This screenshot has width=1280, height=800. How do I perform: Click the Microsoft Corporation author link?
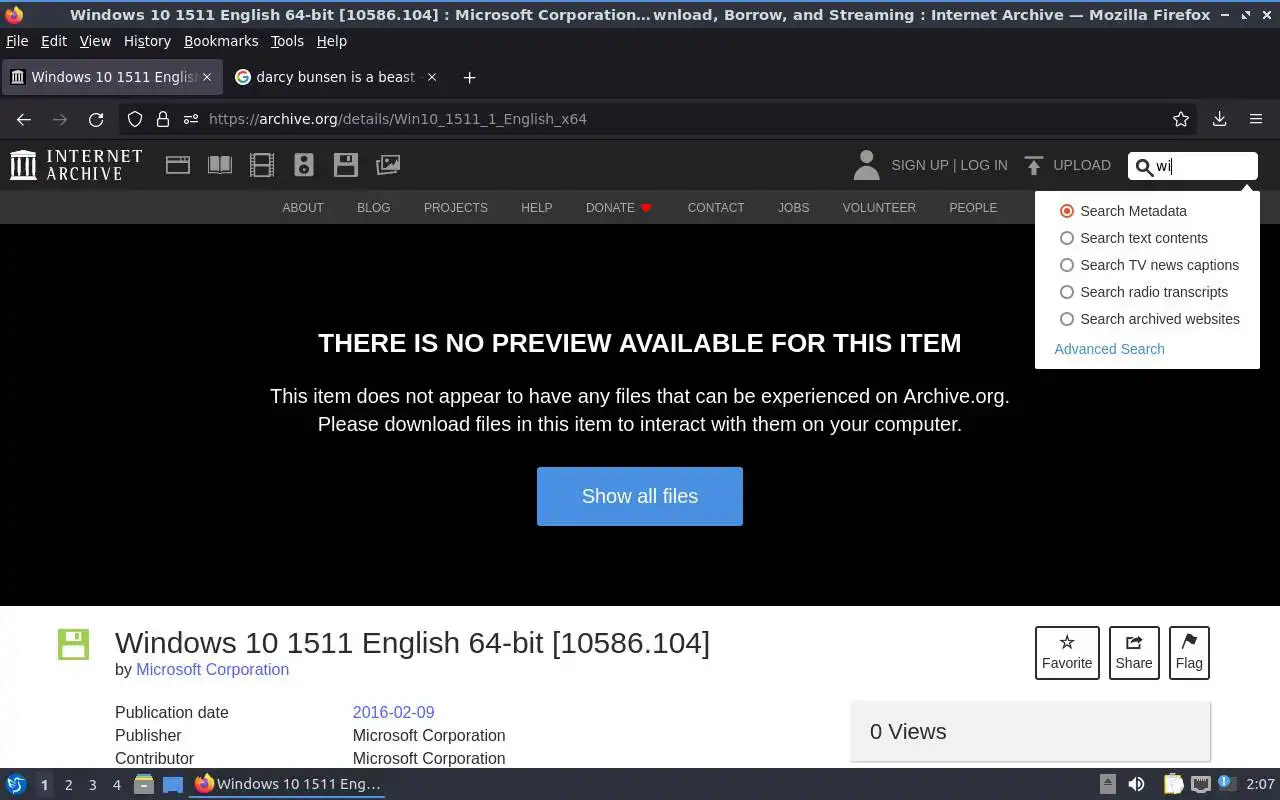pyautogui.click(x=212, y=670)
